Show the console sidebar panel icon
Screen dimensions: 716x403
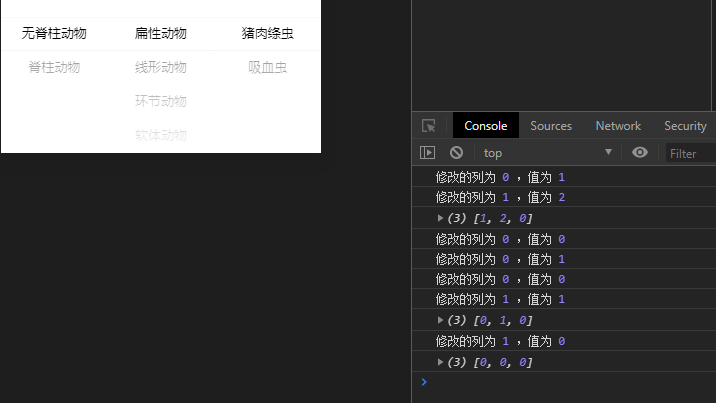tap(427, 152)
